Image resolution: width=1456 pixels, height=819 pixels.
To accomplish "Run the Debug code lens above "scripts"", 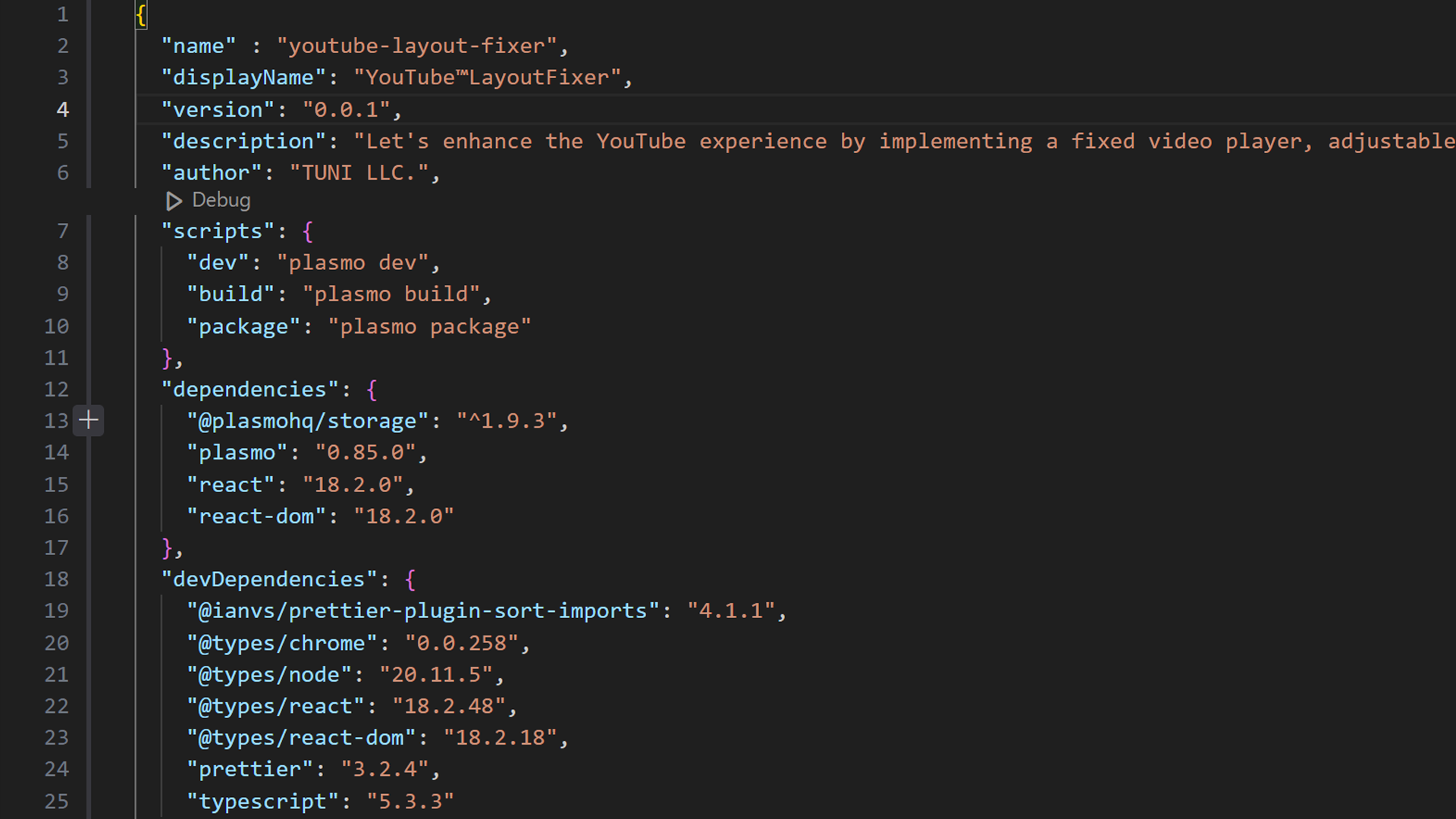I will [220, 200].
